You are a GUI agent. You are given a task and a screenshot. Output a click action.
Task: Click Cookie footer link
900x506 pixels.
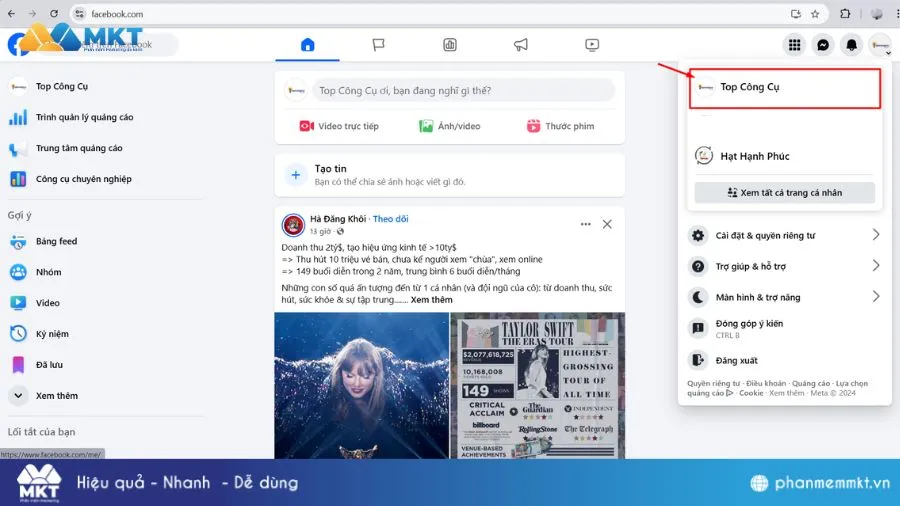(x=751, y=393)
